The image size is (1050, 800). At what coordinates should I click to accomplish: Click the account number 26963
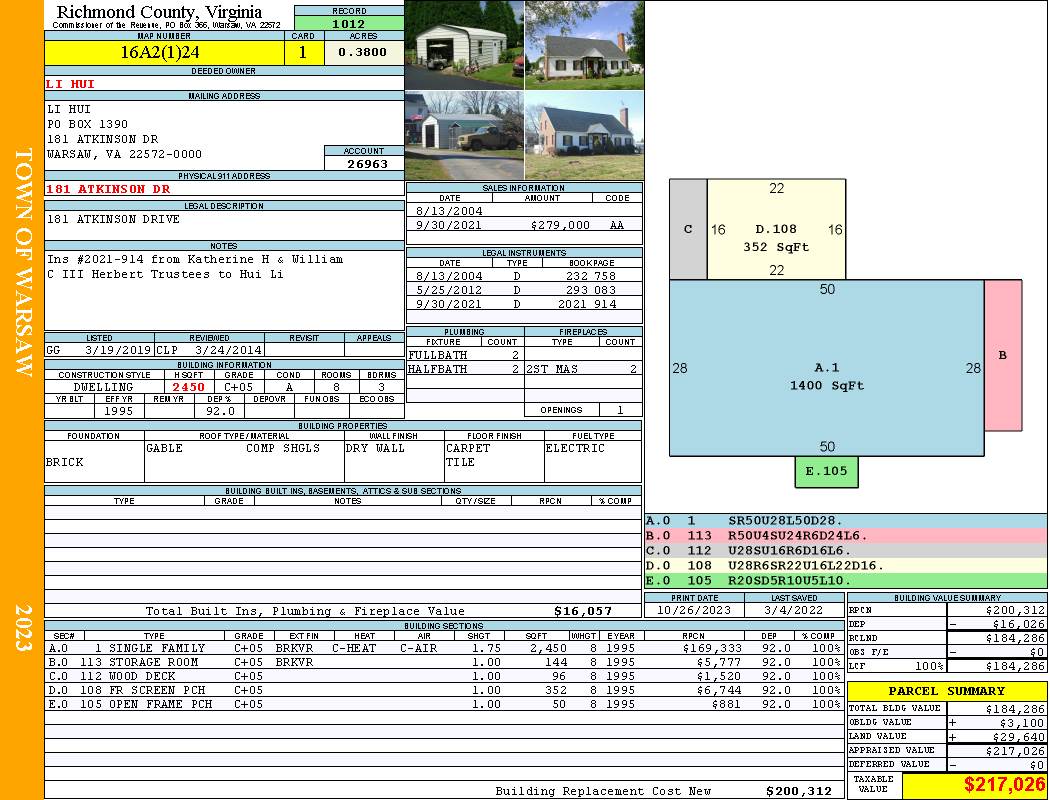tap(367, 163)
